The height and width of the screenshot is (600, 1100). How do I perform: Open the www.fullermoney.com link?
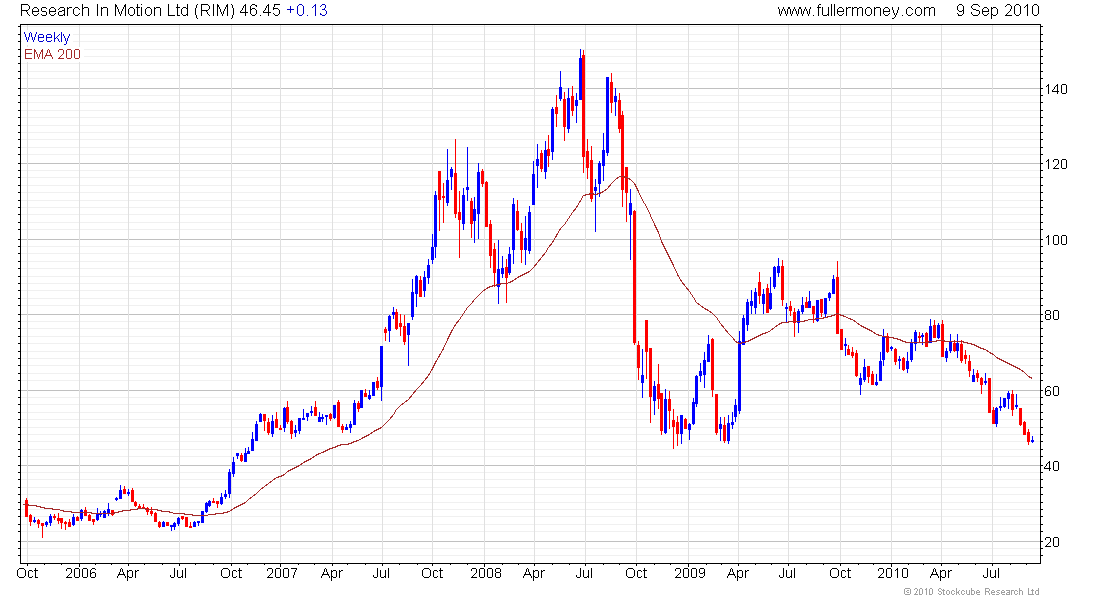(856, 11)
